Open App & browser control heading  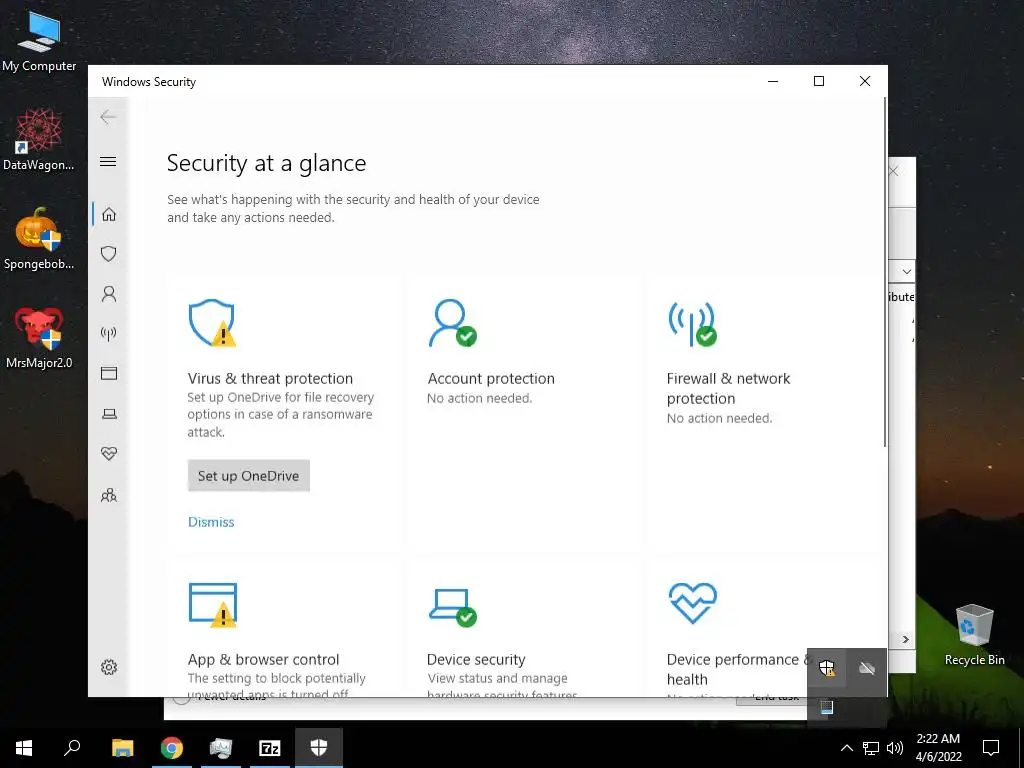[263, 659]
